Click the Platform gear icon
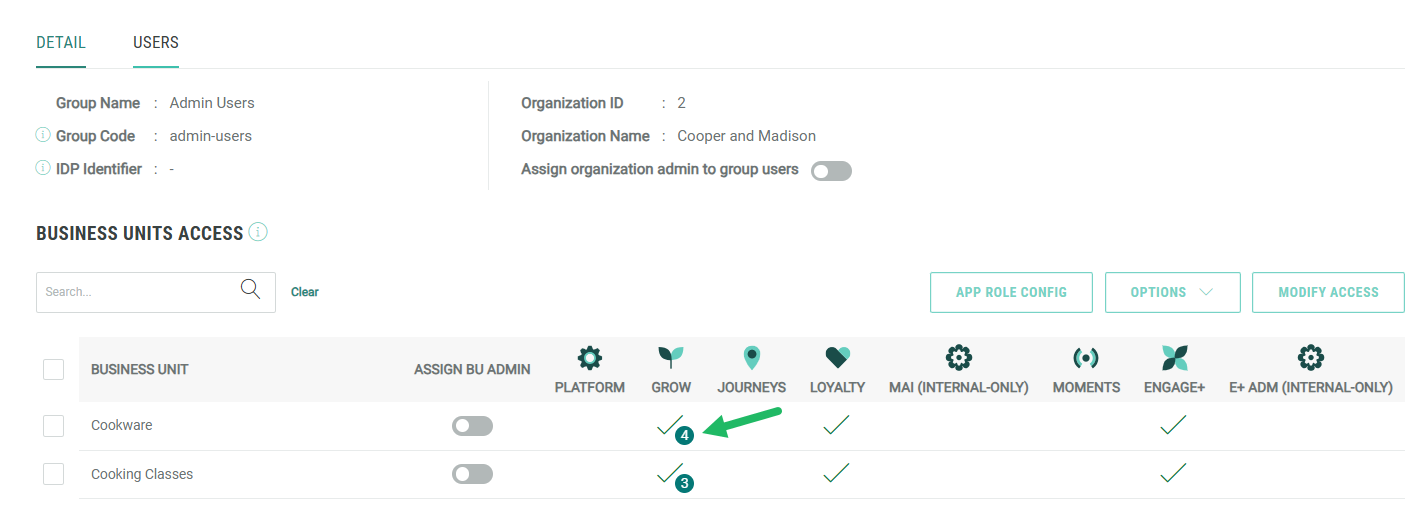The width and height of the screenshot is (1411, 509). [590, 358]
